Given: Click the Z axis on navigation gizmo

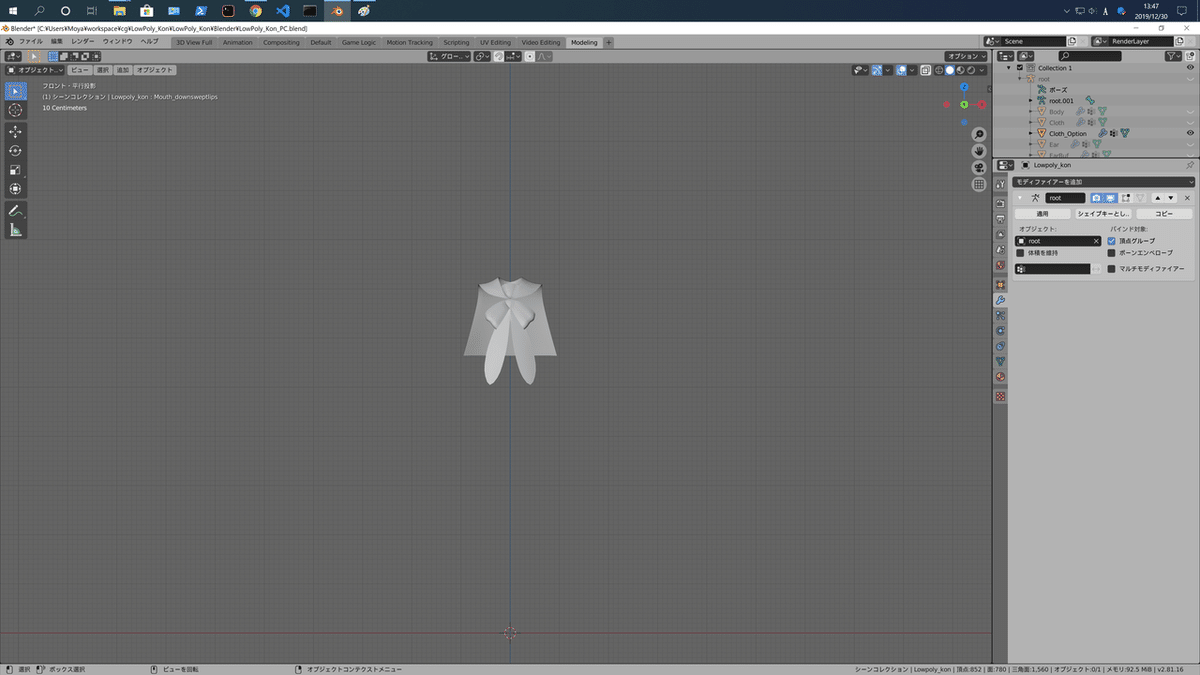Looking at the screenshot, I should 964,88.
